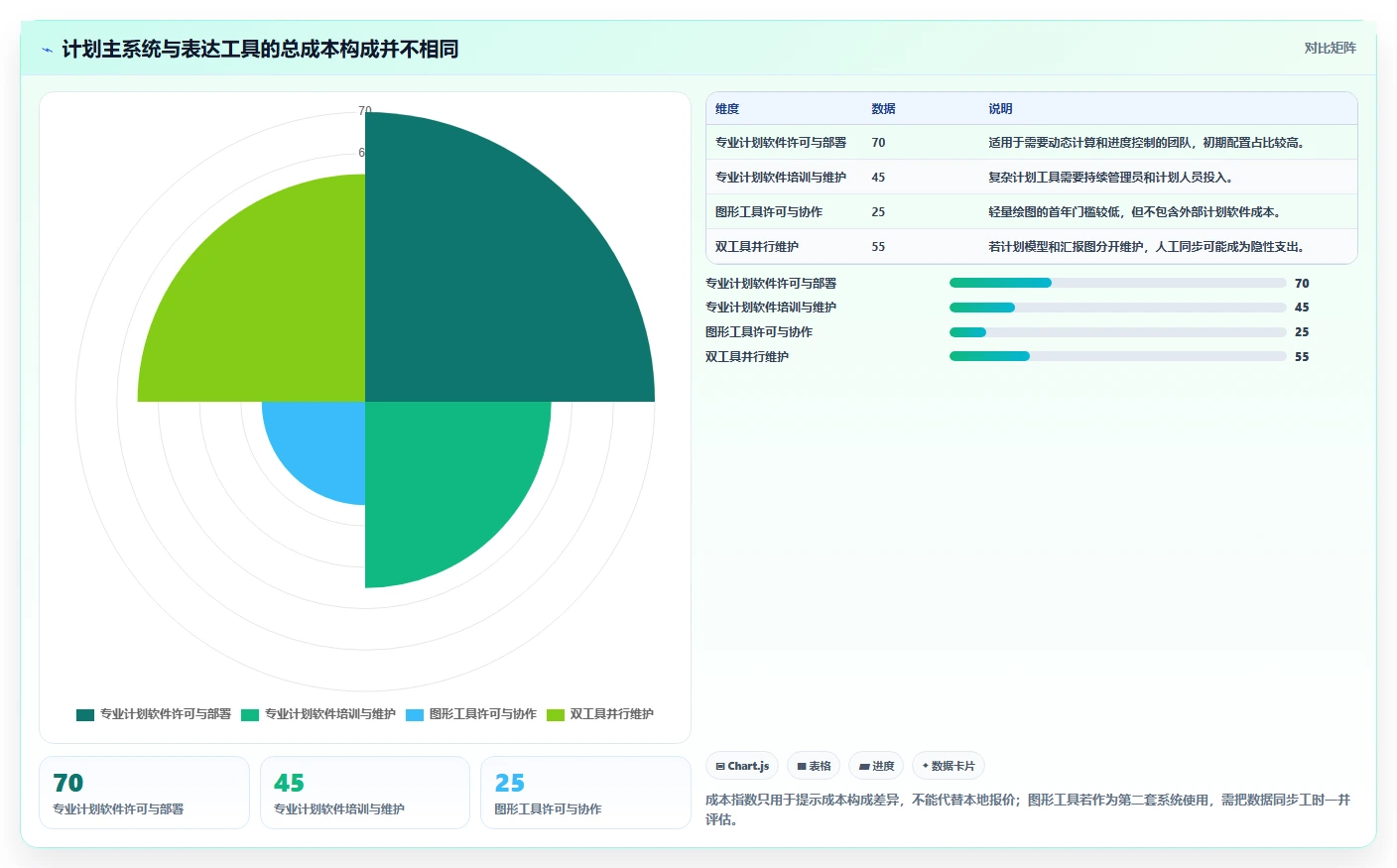The image size is (1397, 868).
Task: Toggle the 专业计划软件许可与部署 legend swatch
Action: tap(85, 714)
